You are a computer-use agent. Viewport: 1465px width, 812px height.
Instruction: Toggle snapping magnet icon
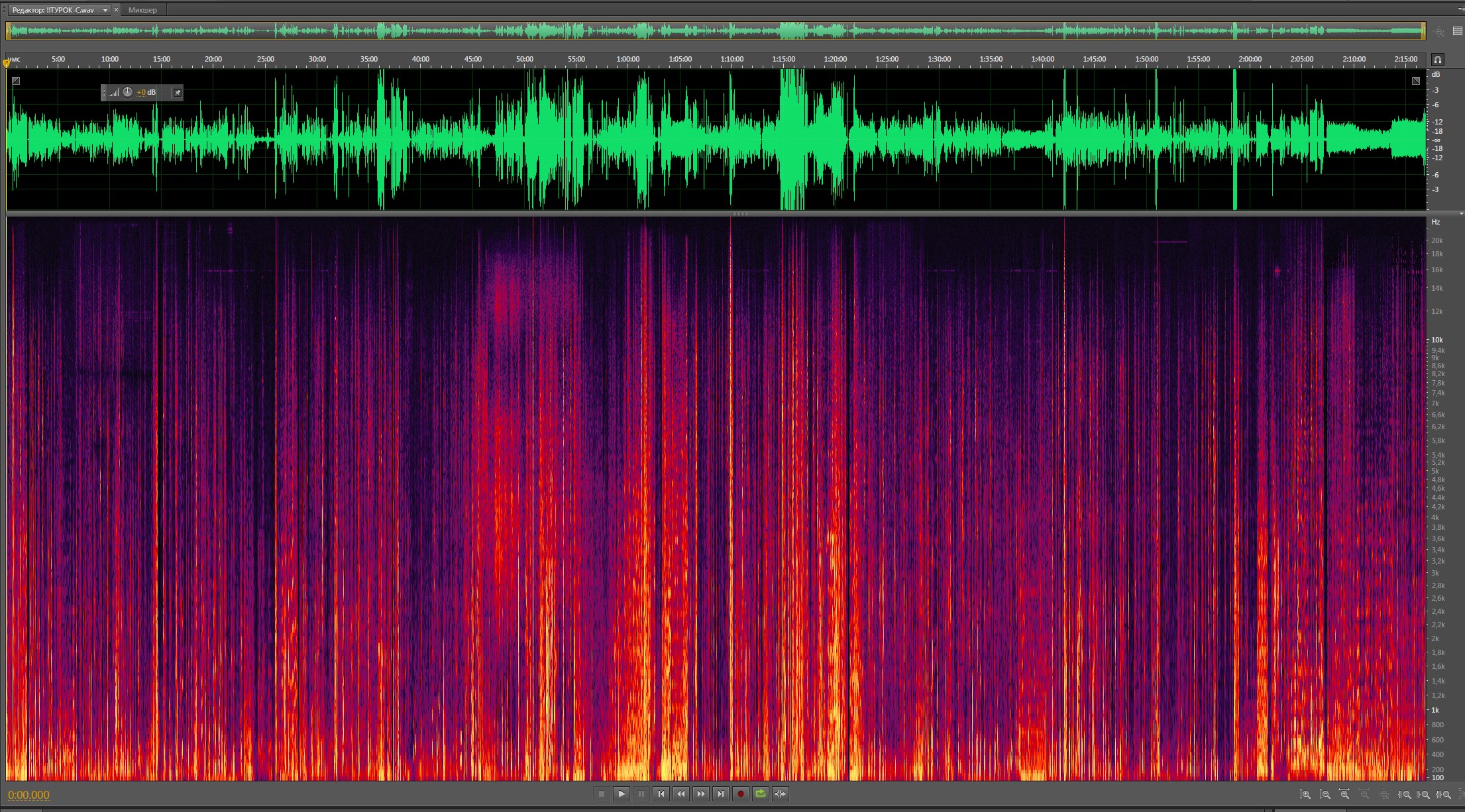point(1437,60)
